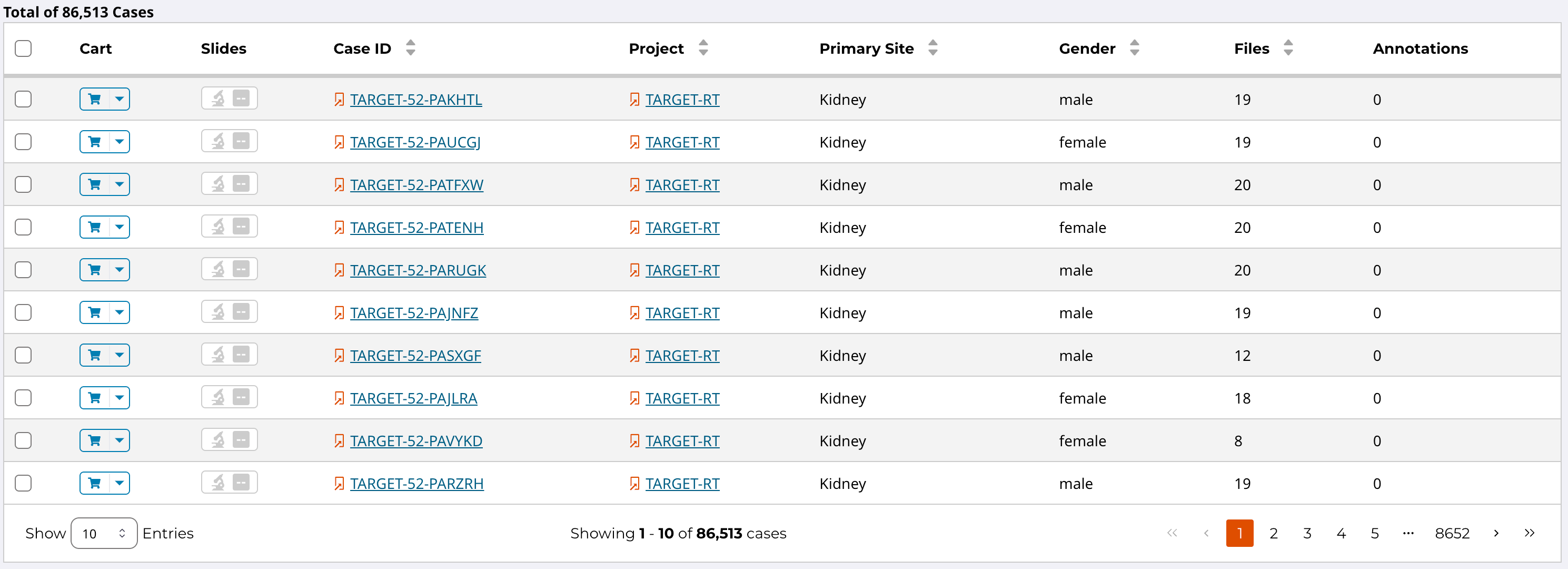Sort by Primary Site sort arrows
Image resolution: width=1568 pixels, height=569 pixels.
click(x=932, y=48)
